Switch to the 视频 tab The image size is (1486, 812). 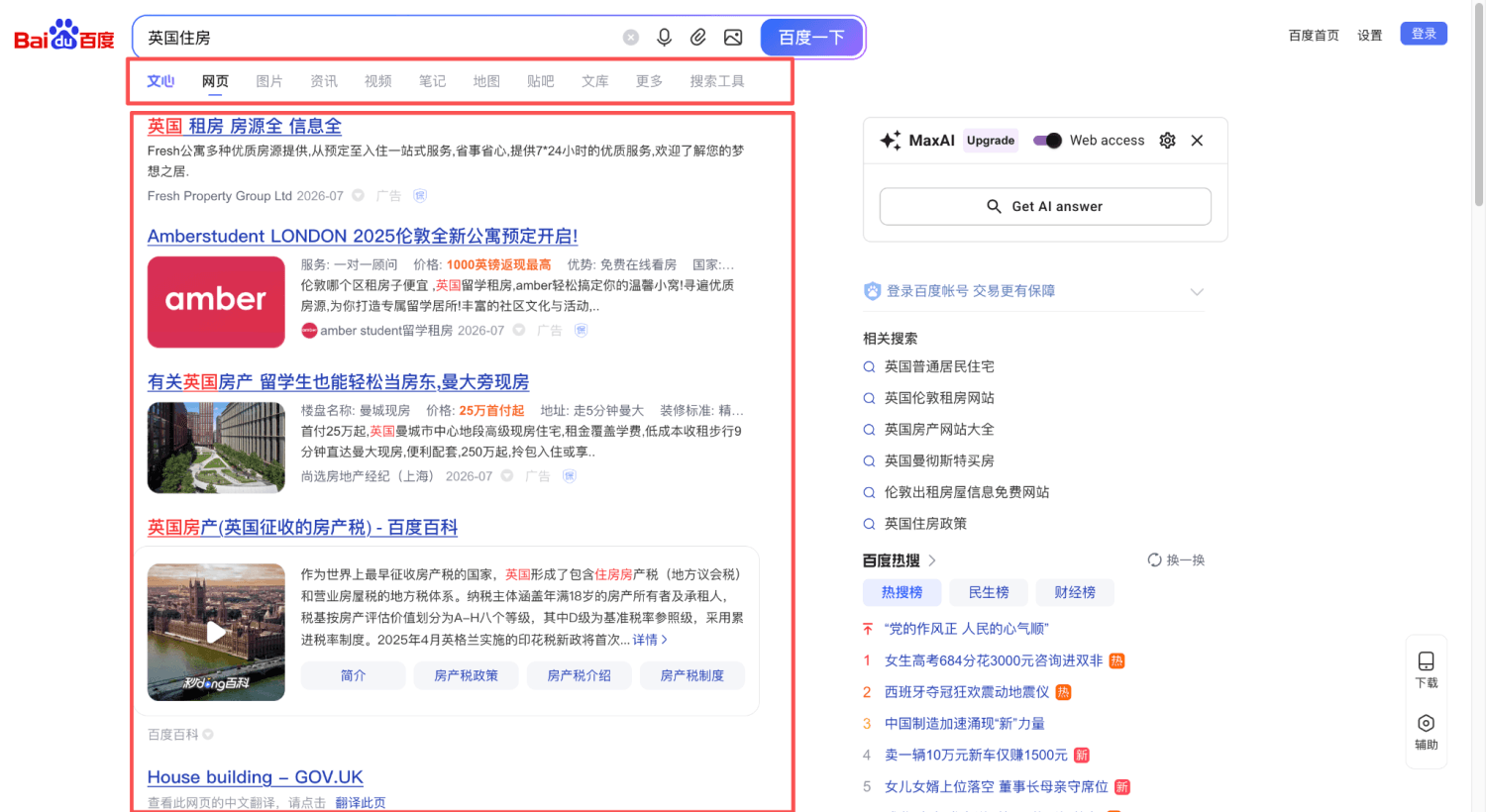378,81
